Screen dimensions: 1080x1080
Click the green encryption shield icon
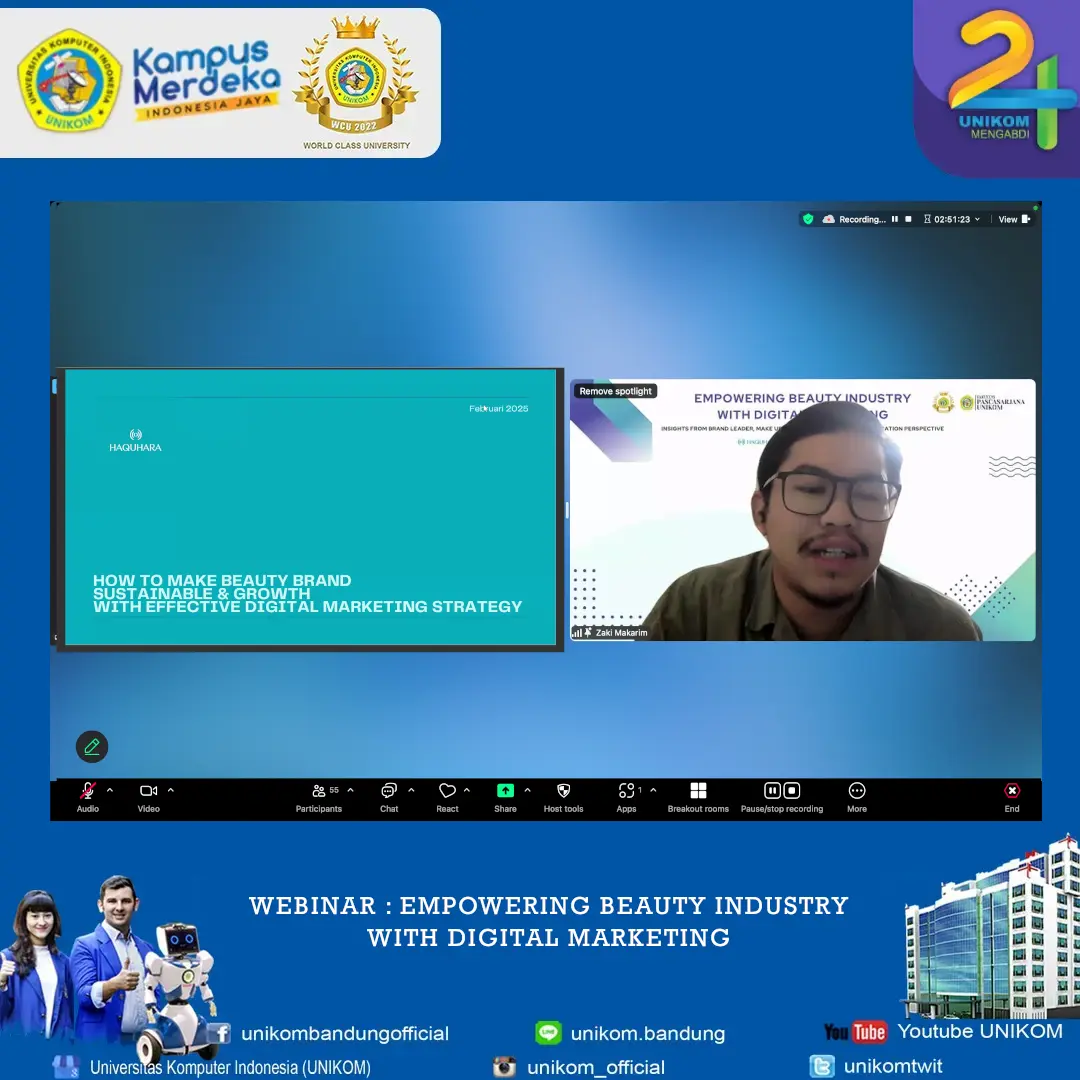(x=808, y=219)
